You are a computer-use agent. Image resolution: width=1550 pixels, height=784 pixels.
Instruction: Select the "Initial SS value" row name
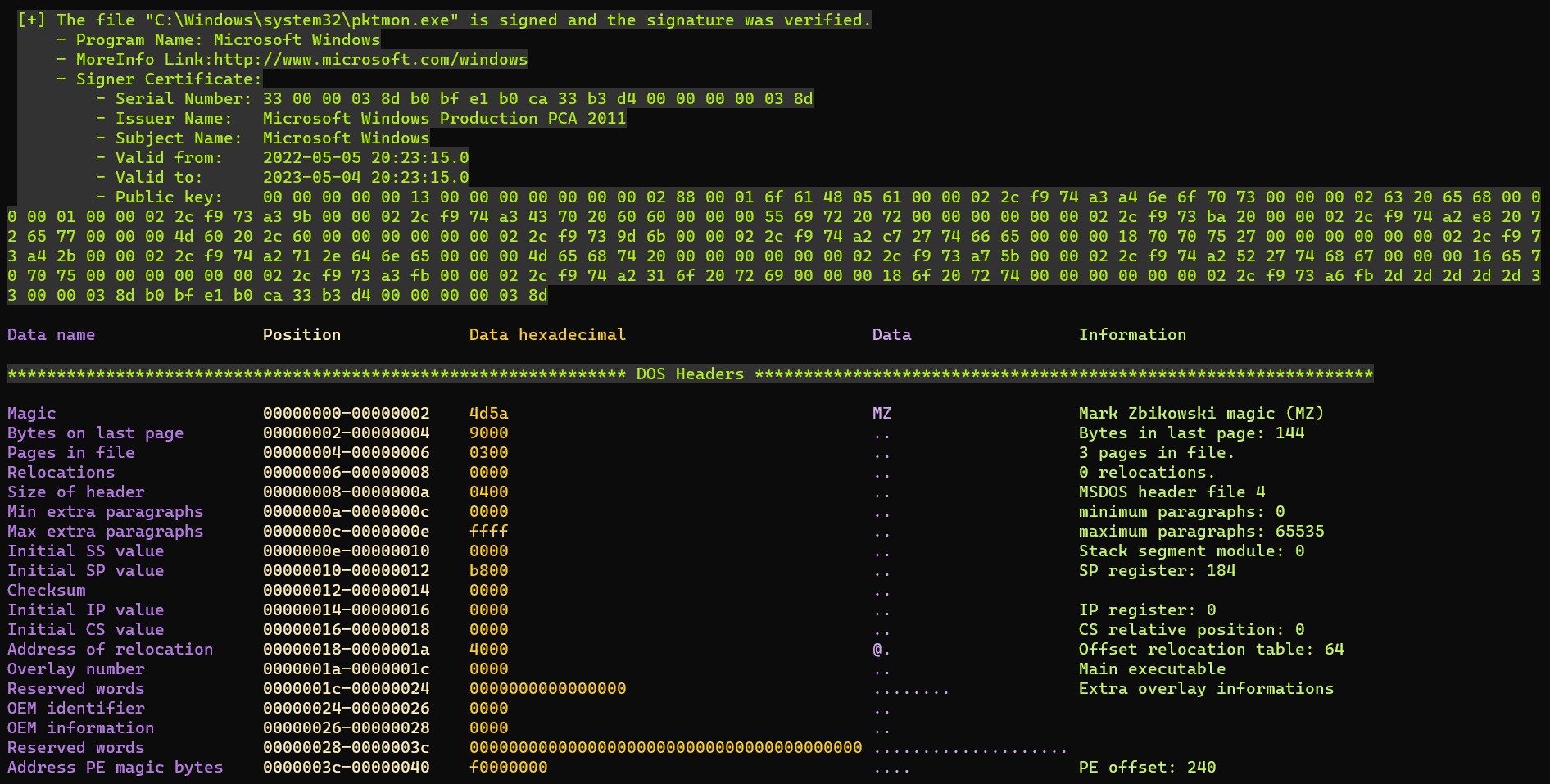coord(86,551)
